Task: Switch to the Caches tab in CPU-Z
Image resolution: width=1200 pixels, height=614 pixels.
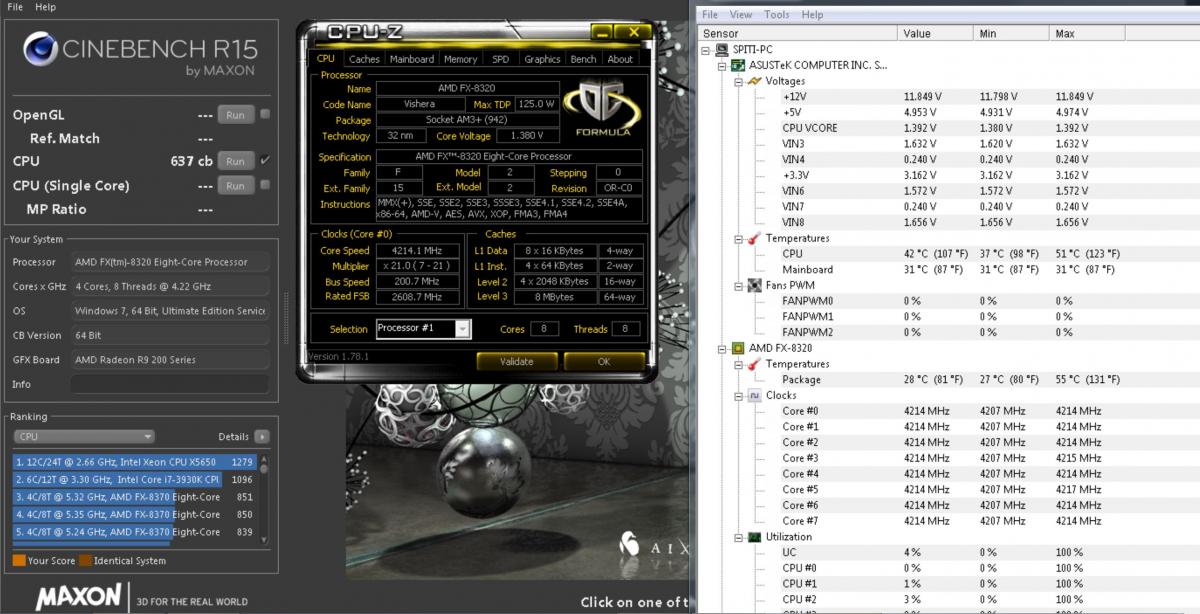Action: pyautogui.click(x=364, y=59)
